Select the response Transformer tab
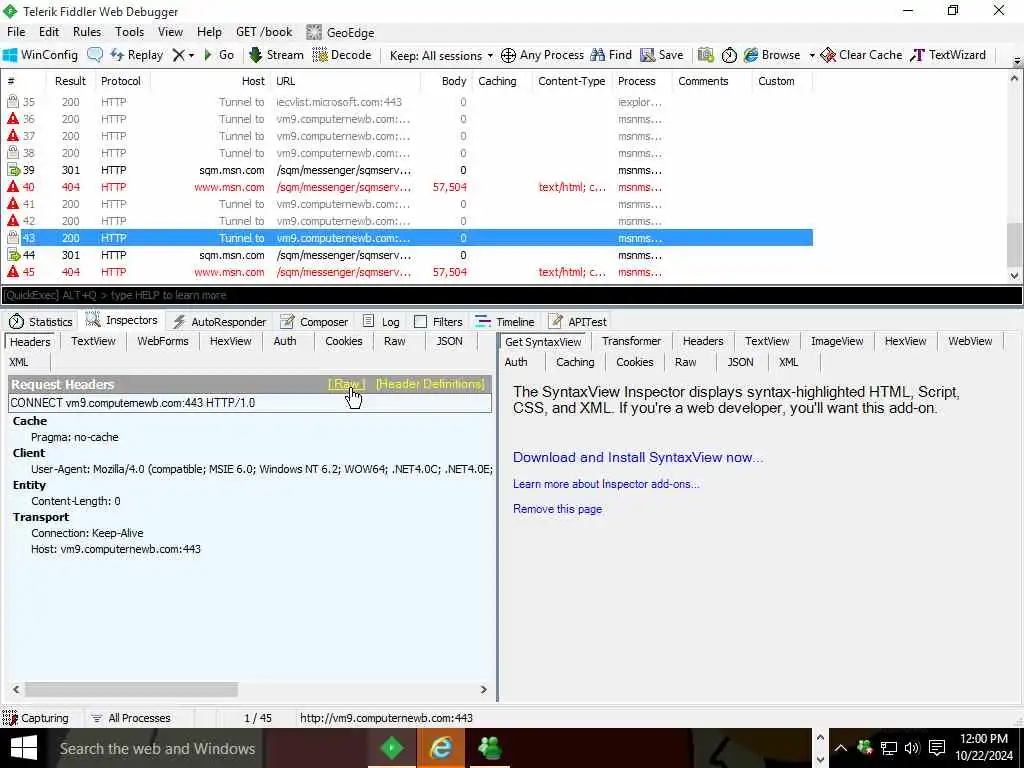This screenshot has width=1024, height=768. (631, 341)
